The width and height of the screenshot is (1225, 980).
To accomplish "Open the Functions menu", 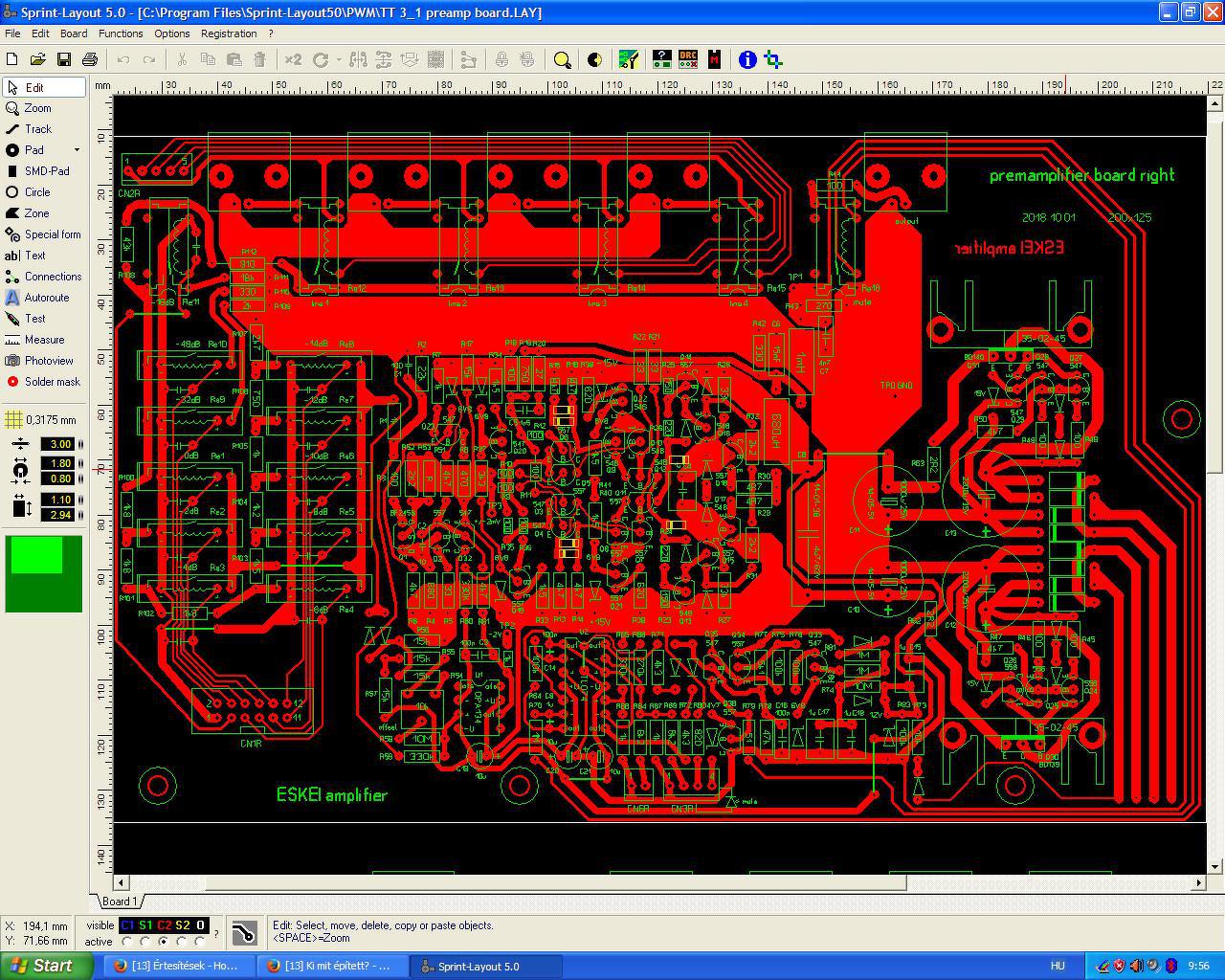I will (x=121, y=33).
